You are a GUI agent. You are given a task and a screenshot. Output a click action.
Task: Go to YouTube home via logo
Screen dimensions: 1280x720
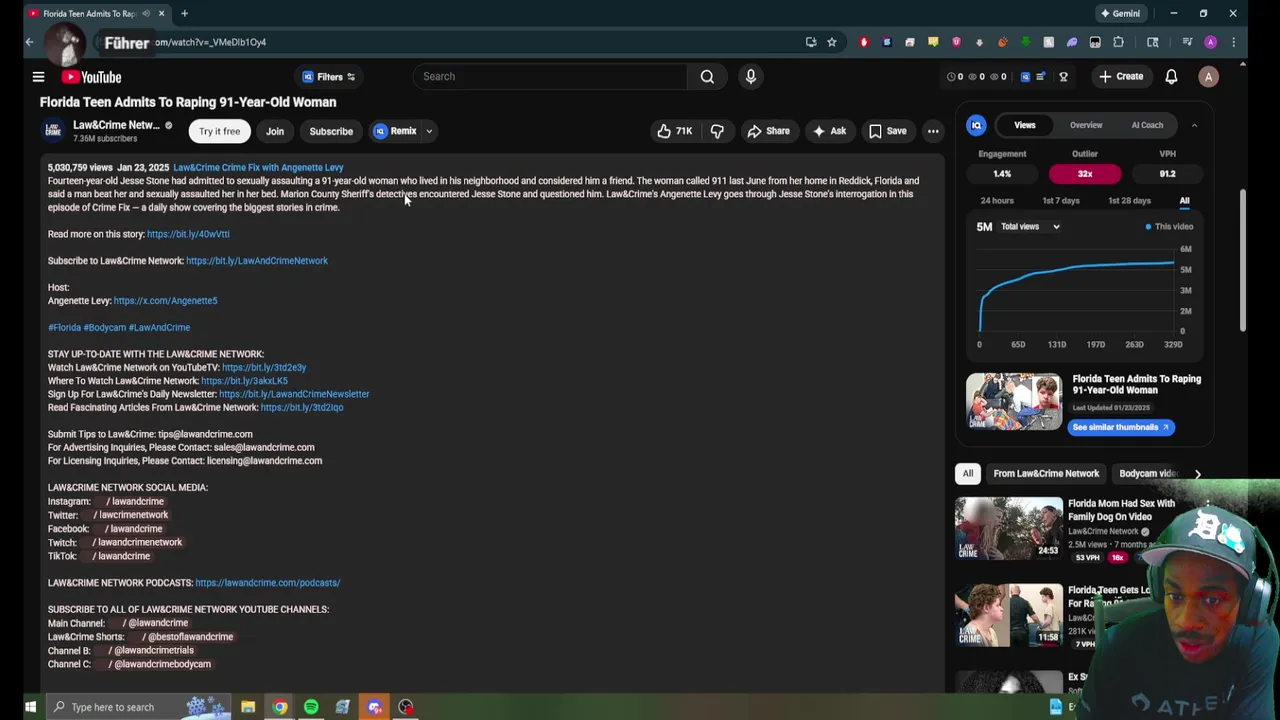tap(92, 77)
